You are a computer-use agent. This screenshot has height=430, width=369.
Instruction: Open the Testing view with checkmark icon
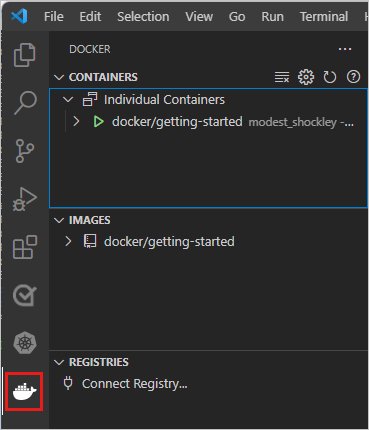pyautogui.click(x=24, y=295)
